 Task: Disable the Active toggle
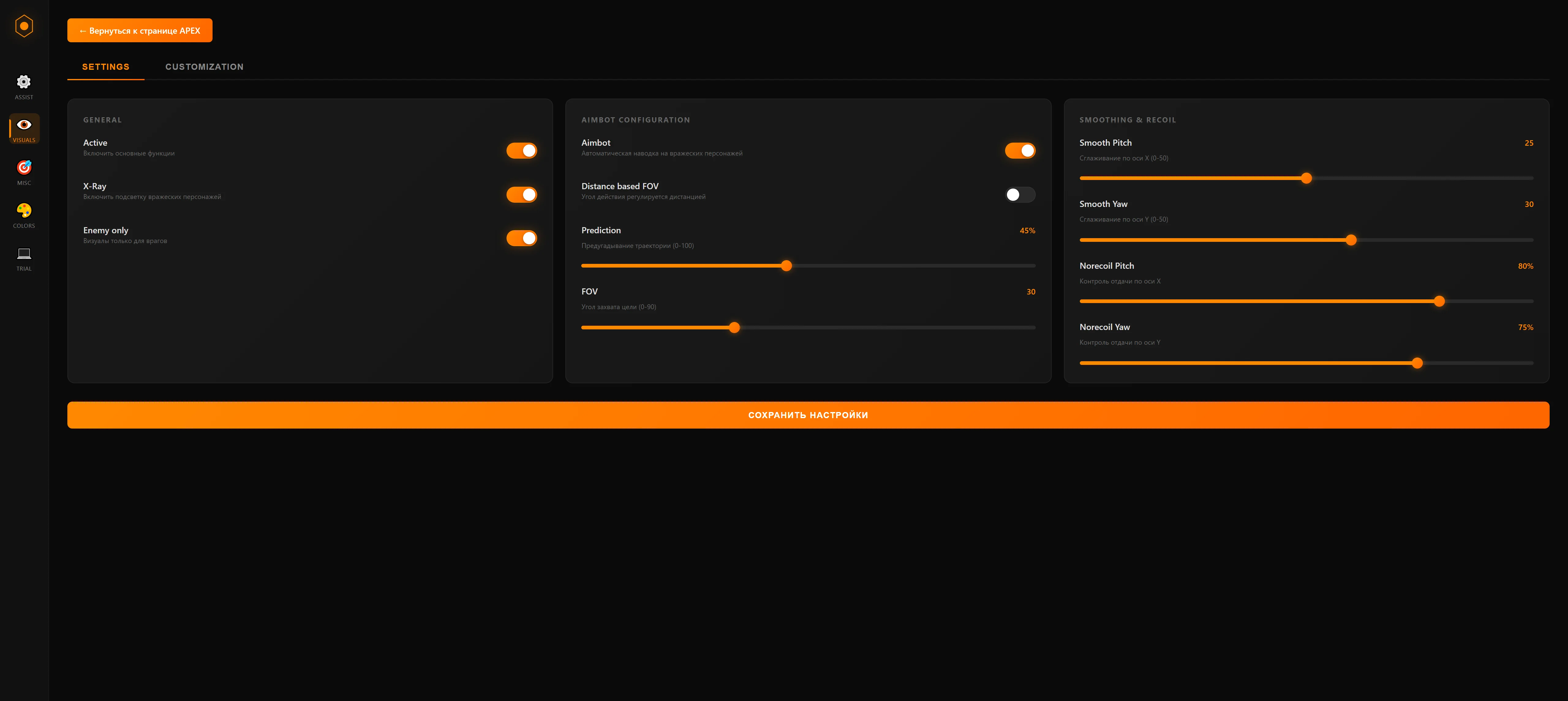521,150
